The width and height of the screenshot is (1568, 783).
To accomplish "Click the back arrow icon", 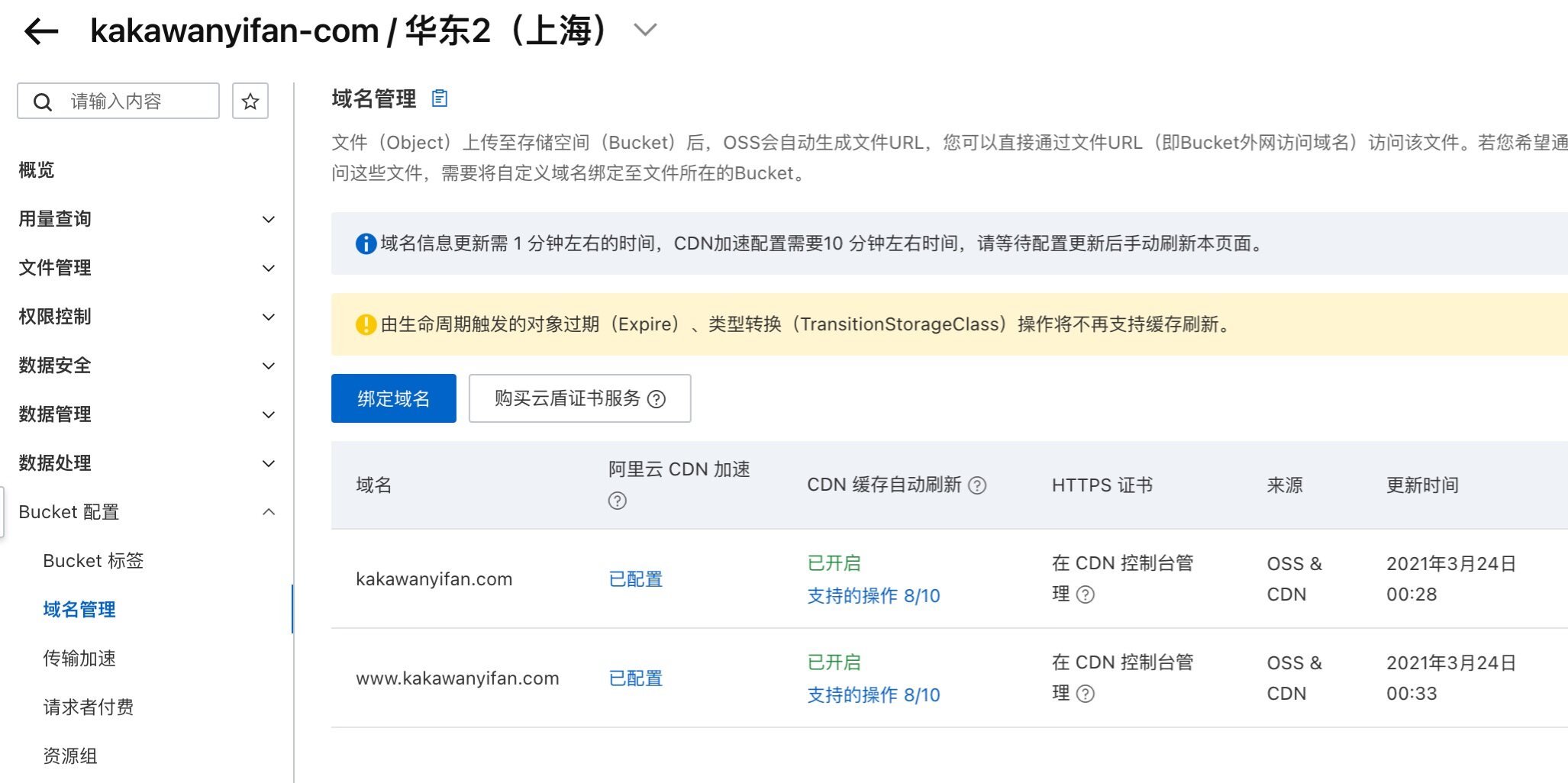I will 41,31.
